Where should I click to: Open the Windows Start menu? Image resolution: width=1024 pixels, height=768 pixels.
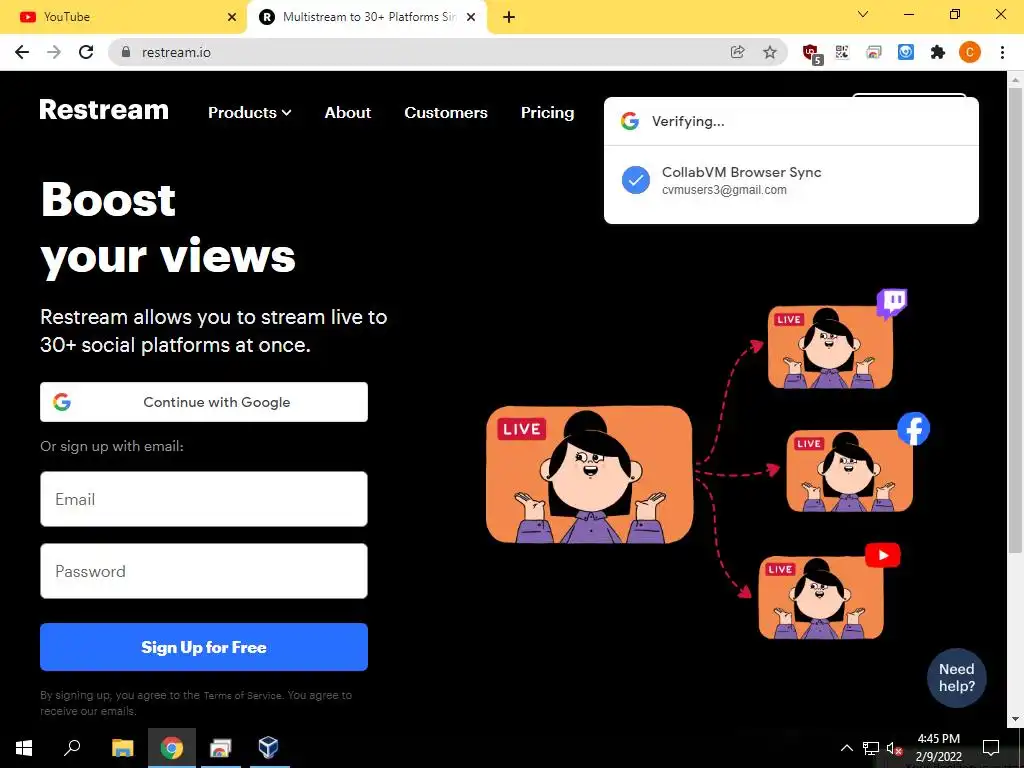click(24, 748)
